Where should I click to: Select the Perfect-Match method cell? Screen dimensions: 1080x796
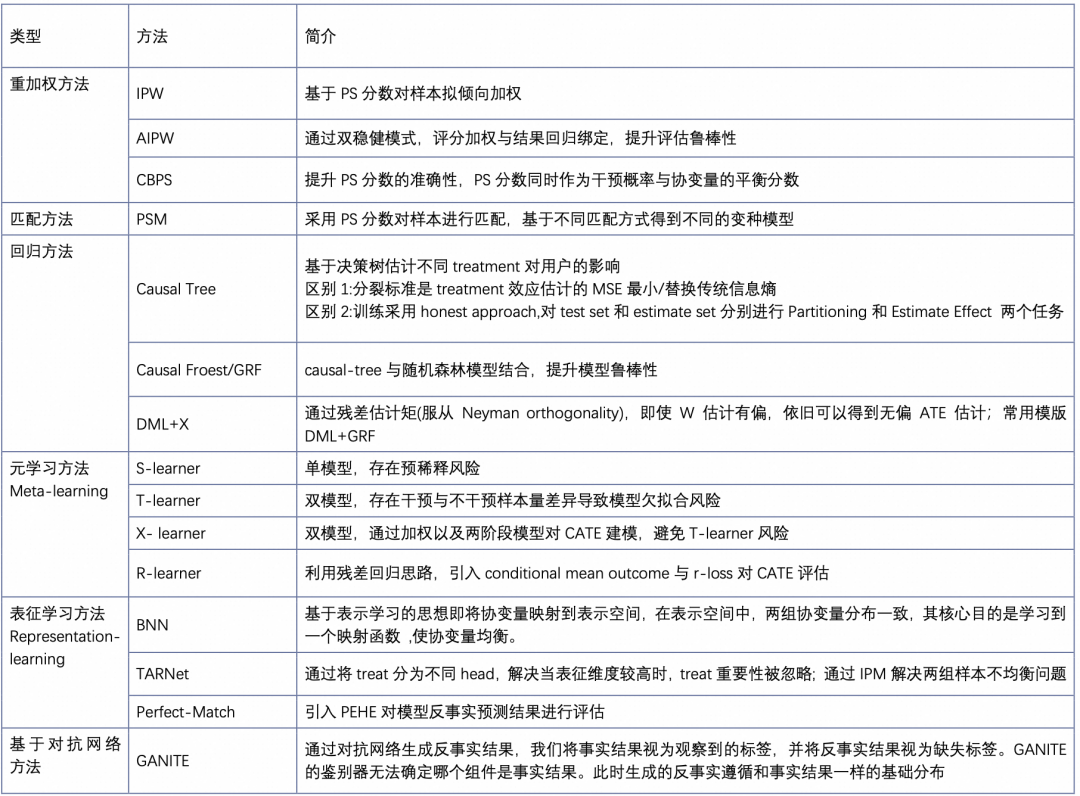point(186,712)
